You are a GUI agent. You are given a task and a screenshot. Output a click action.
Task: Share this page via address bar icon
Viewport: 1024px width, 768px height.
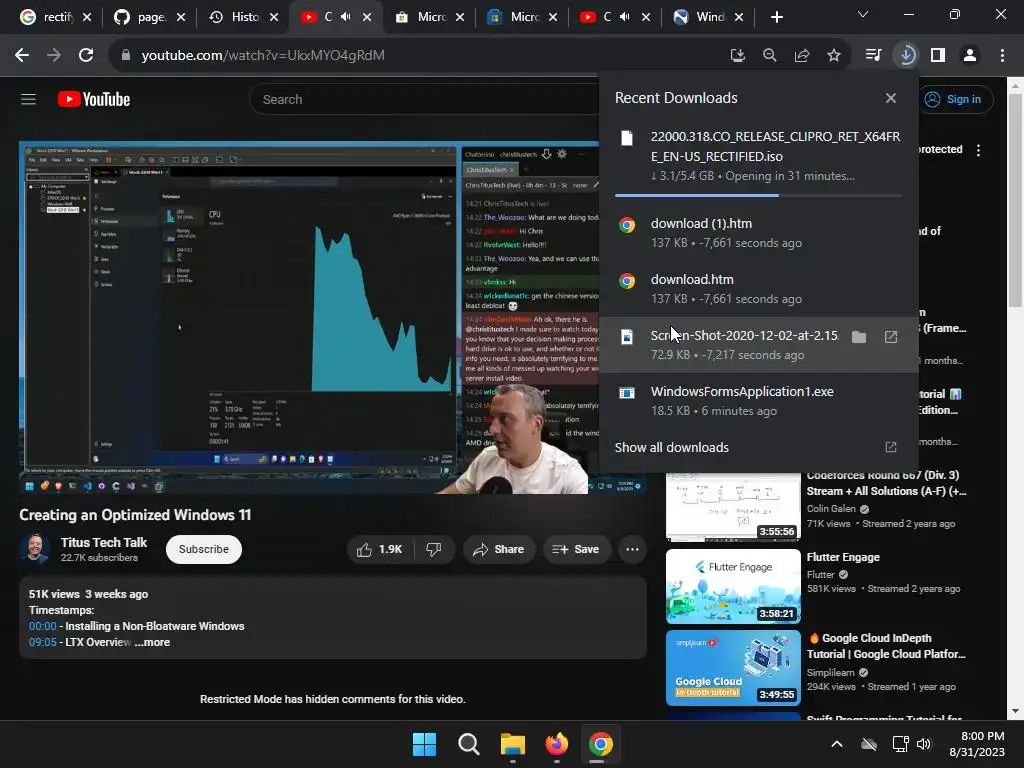click(802, 56)
